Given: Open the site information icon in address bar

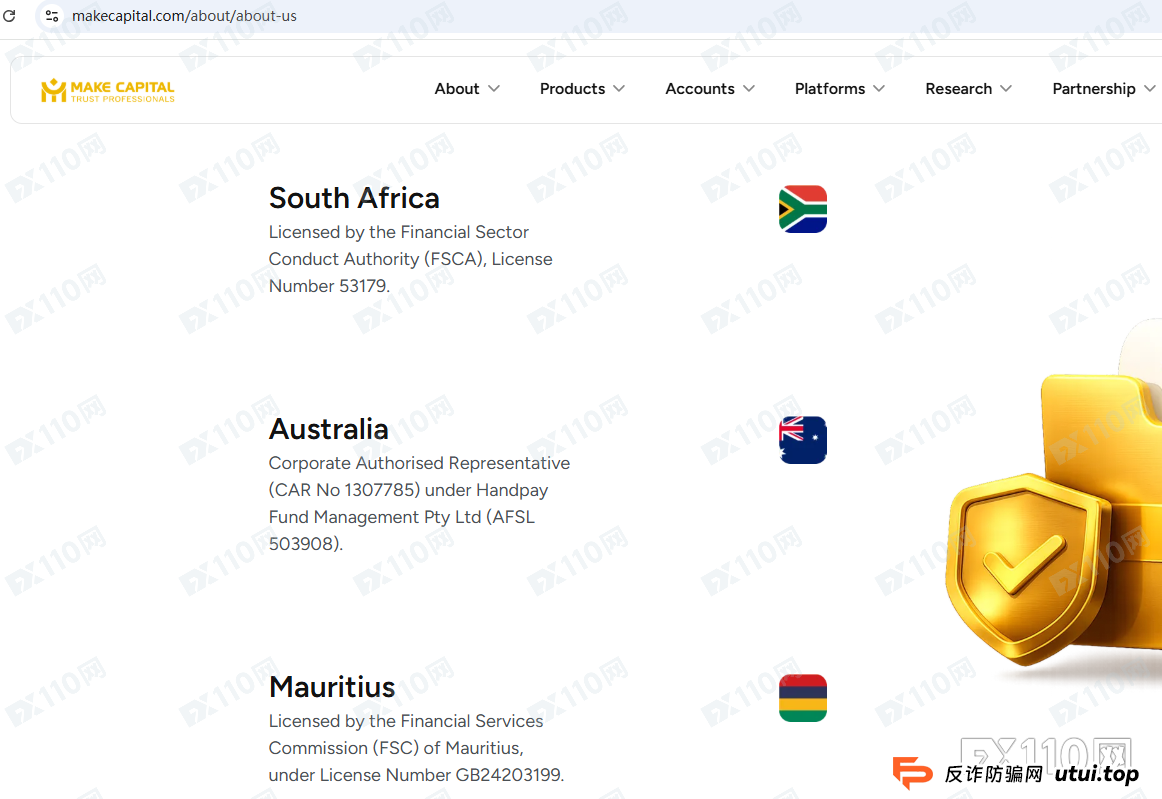Looking at the screenshot, I should (x=51, y=16).
